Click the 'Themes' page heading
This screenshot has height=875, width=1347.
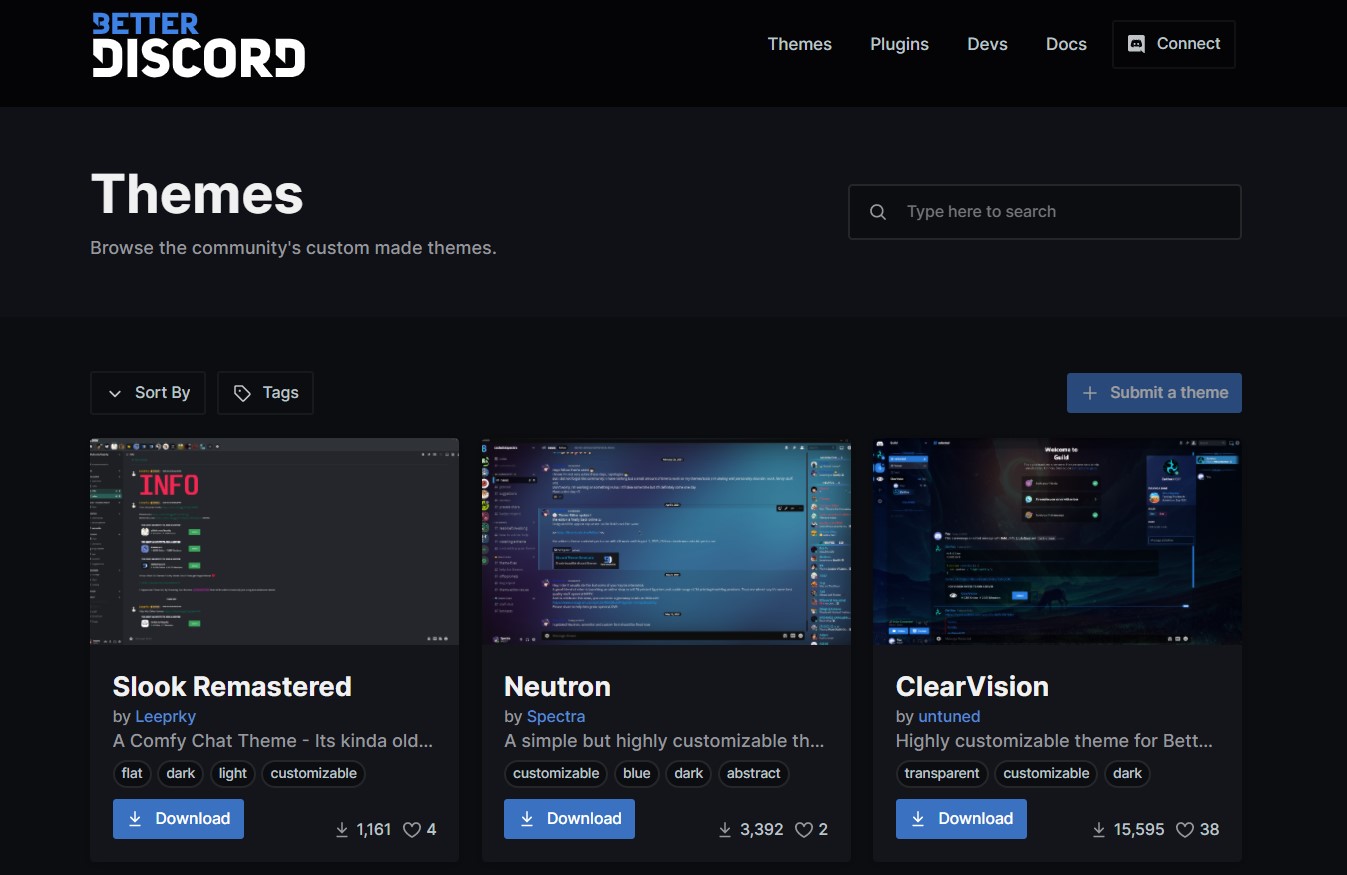[197, 193]
